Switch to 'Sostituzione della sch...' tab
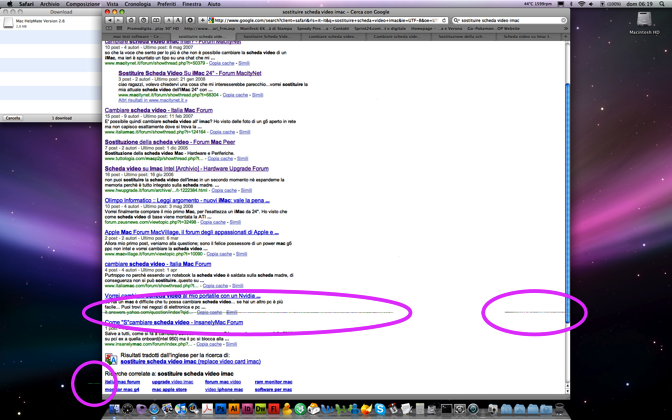Screen dimensions: 672x420 click(x=462, y=37)
